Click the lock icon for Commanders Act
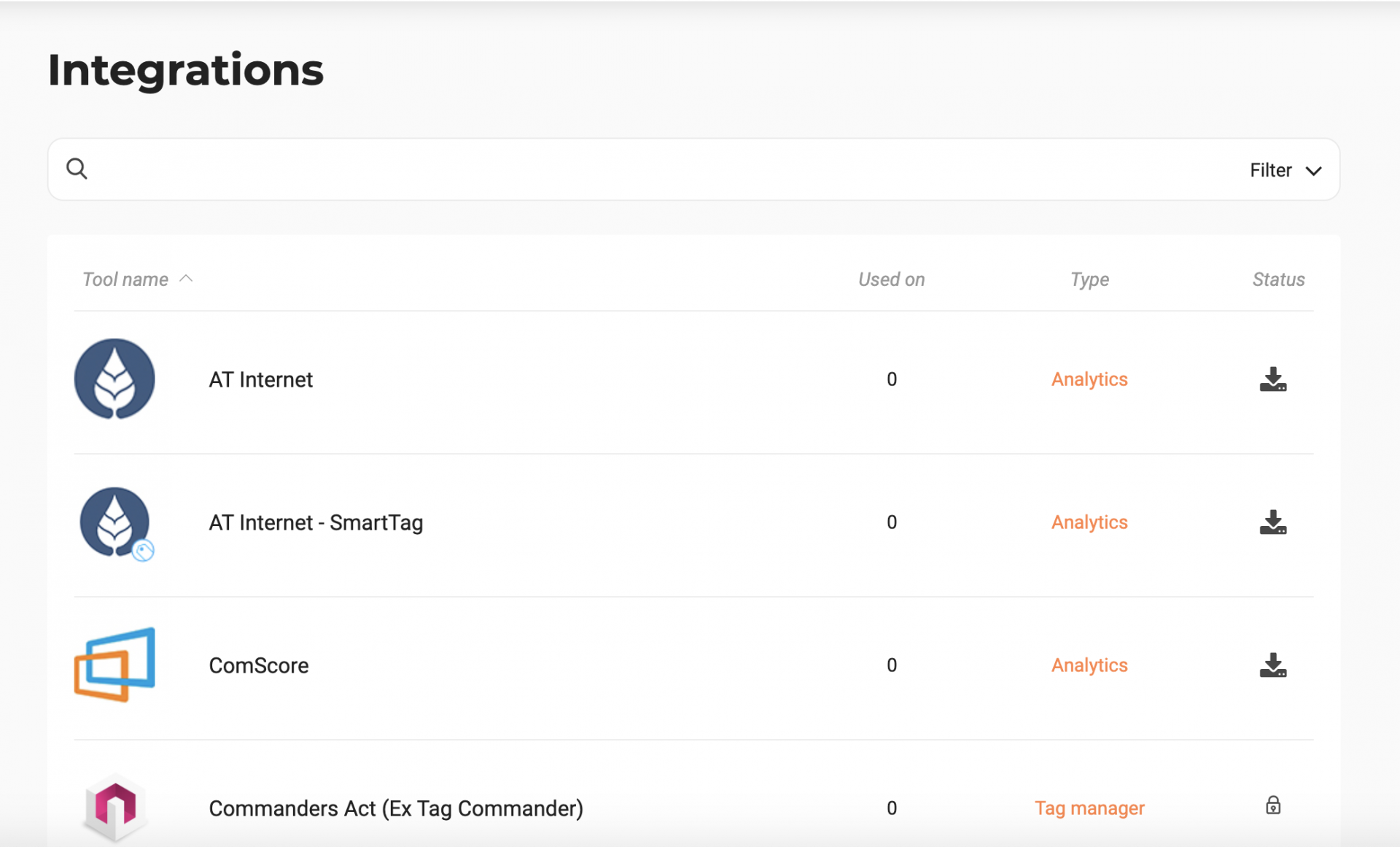 coord(1272,805)
